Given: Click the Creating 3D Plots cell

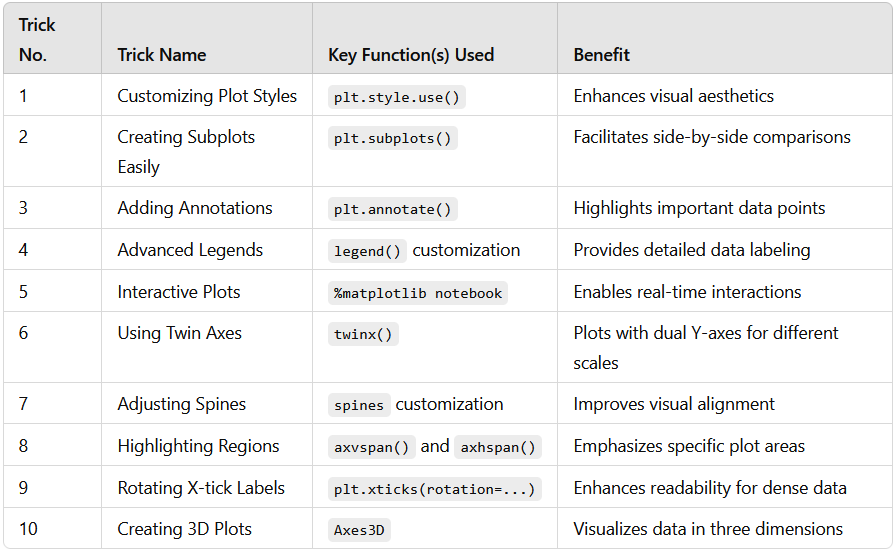Looking at the screenshot, I should 207,529.
